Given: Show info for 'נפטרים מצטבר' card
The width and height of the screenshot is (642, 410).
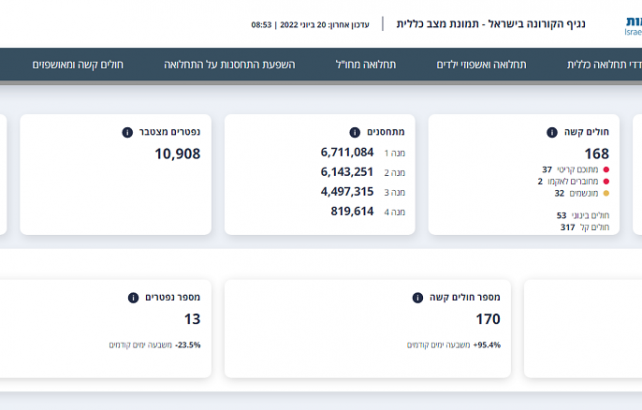Looking at the screenshot, I should pos(127,132).
